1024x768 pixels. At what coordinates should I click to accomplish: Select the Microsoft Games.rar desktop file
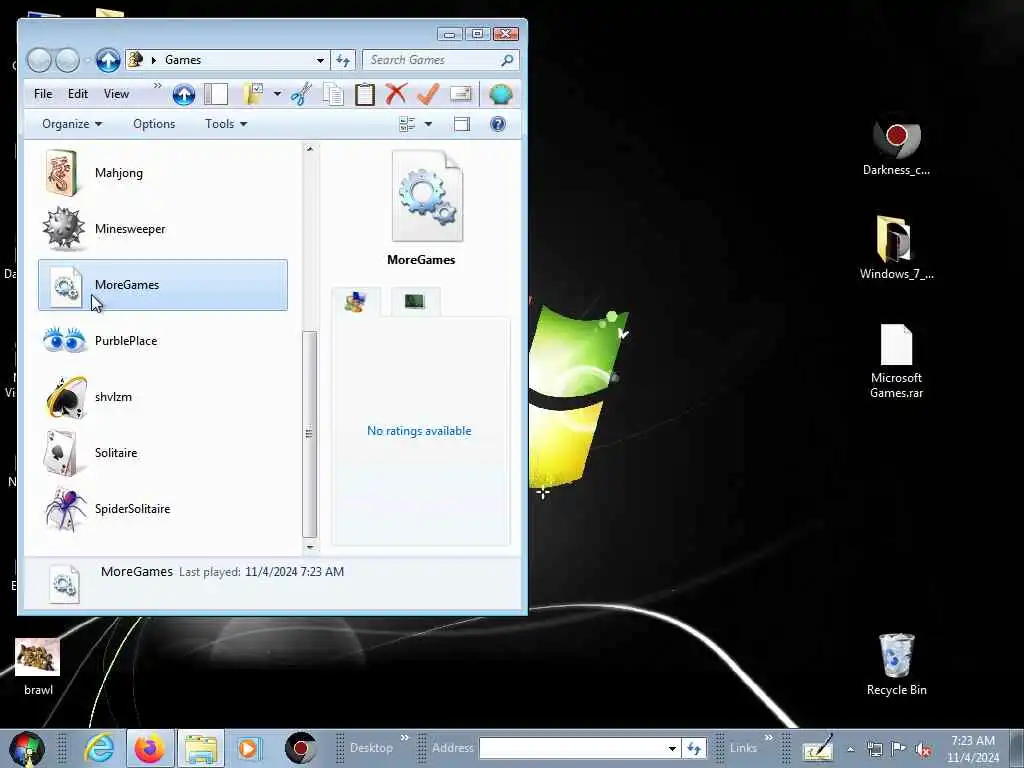pos(897,361)
